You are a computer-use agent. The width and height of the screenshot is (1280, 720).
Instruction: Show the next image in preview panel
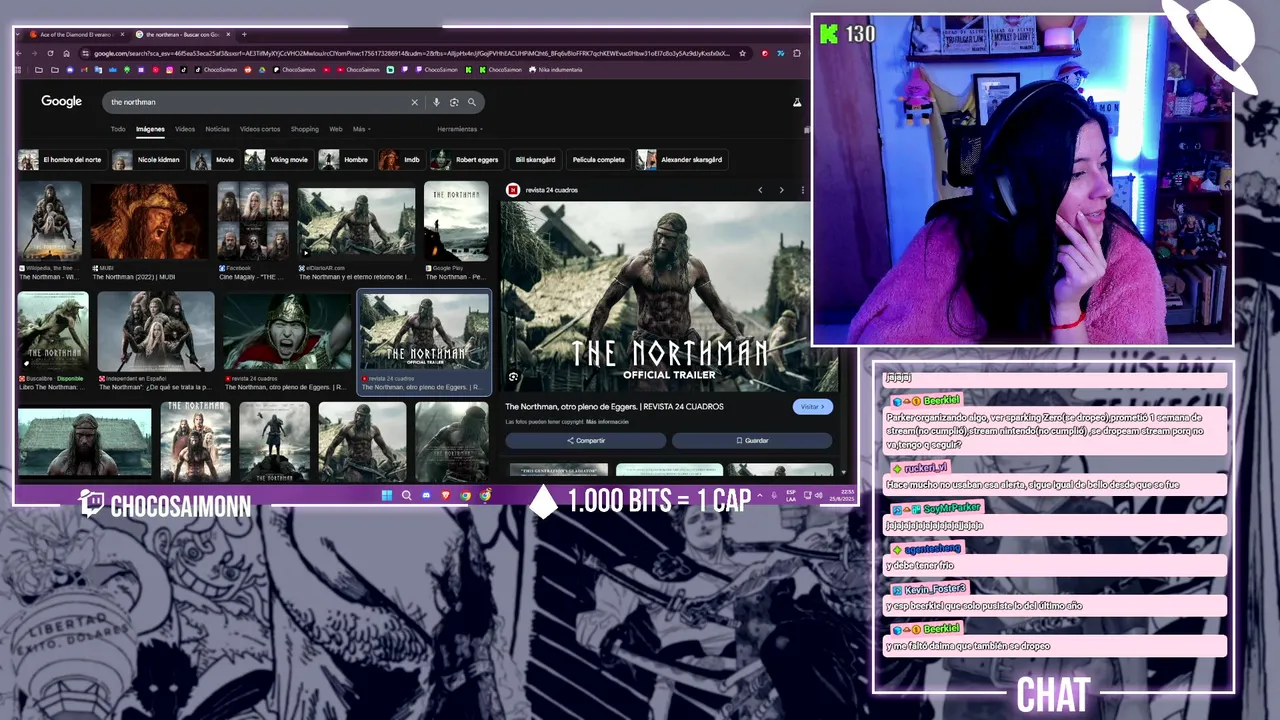[x=781, y=190]
